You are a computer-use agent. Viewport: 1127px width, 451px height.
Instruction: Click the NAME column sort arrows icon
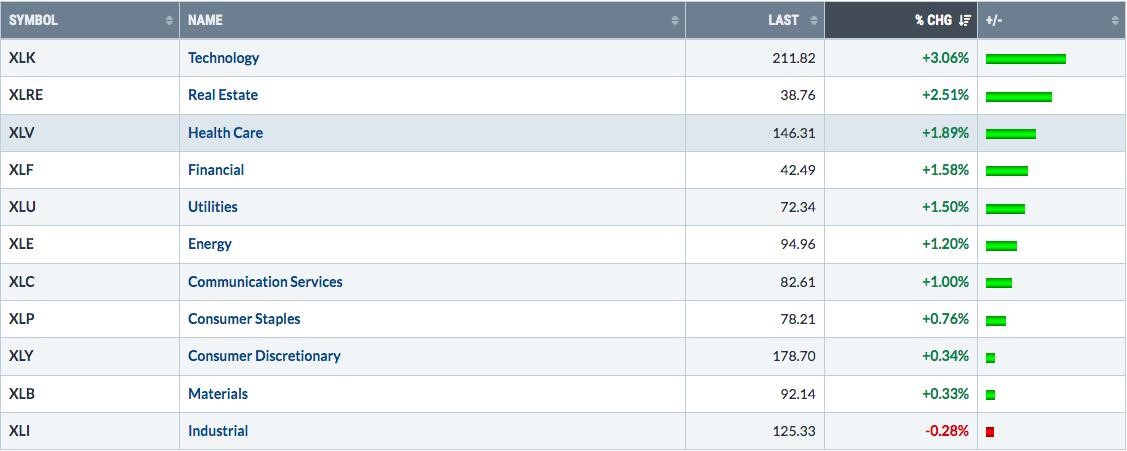pos(675,20)
